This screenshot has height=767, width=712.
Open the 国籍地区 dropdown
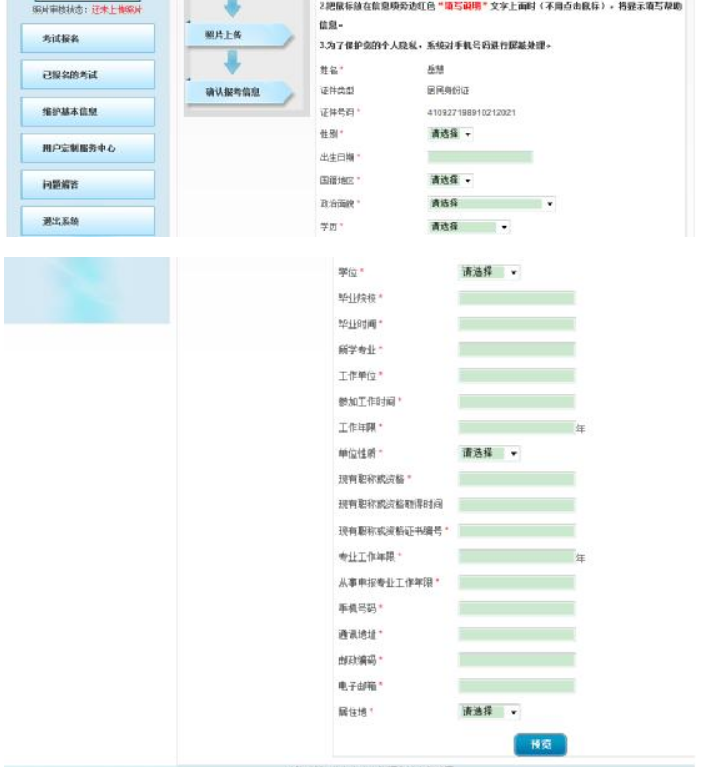[x=450, y=180]
